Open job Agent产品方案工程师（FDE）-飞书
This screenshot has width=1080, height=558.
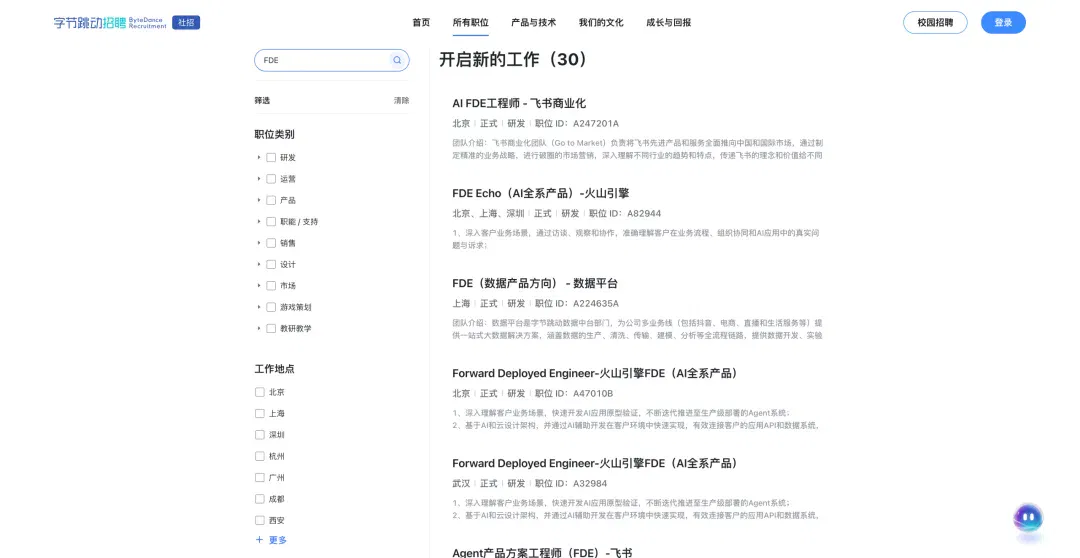pos(542,552)
